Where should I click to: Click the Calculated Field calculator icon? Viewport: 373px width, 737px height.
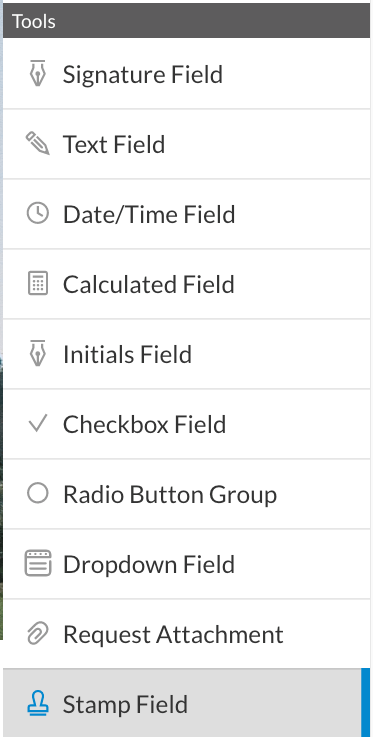click(38, 284)
